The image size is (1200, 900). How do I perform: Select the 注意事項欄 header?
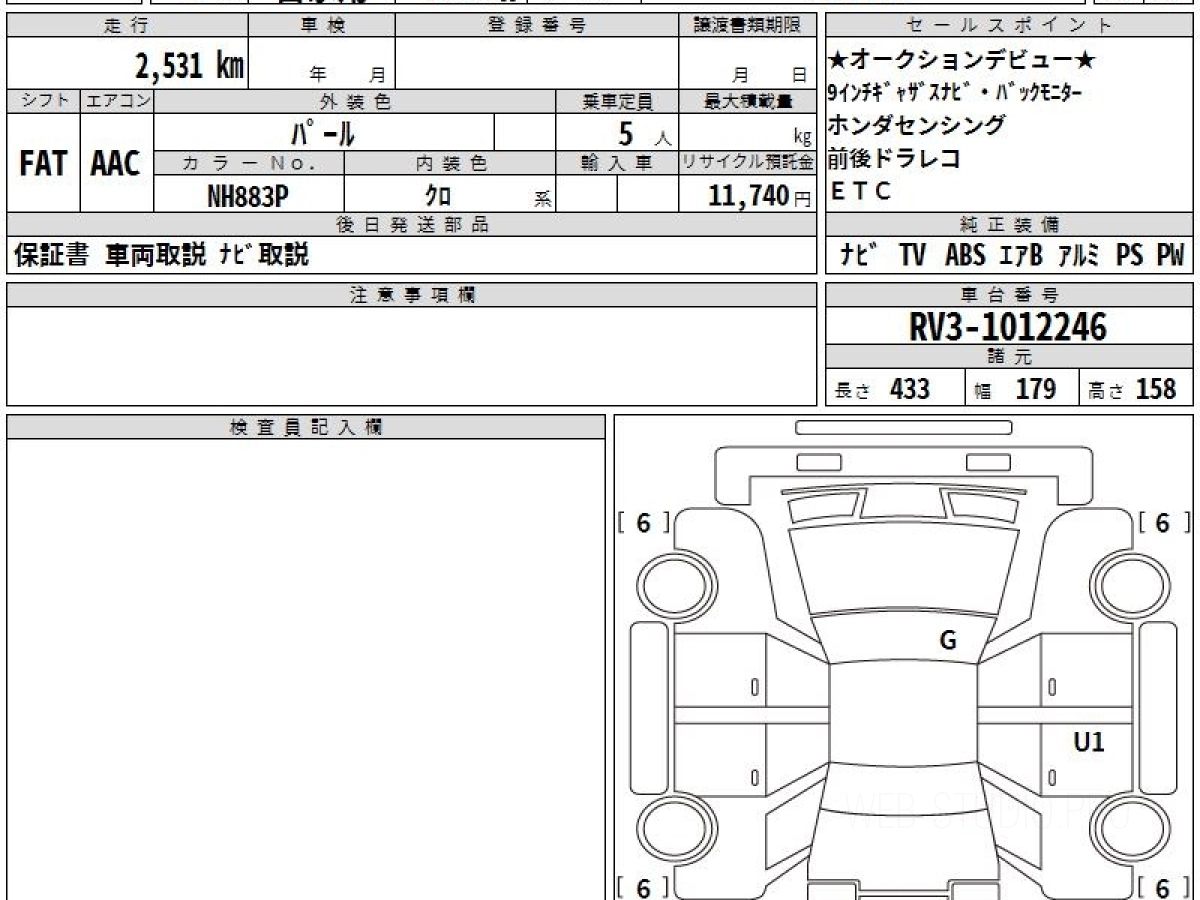[x=412, y=295]
